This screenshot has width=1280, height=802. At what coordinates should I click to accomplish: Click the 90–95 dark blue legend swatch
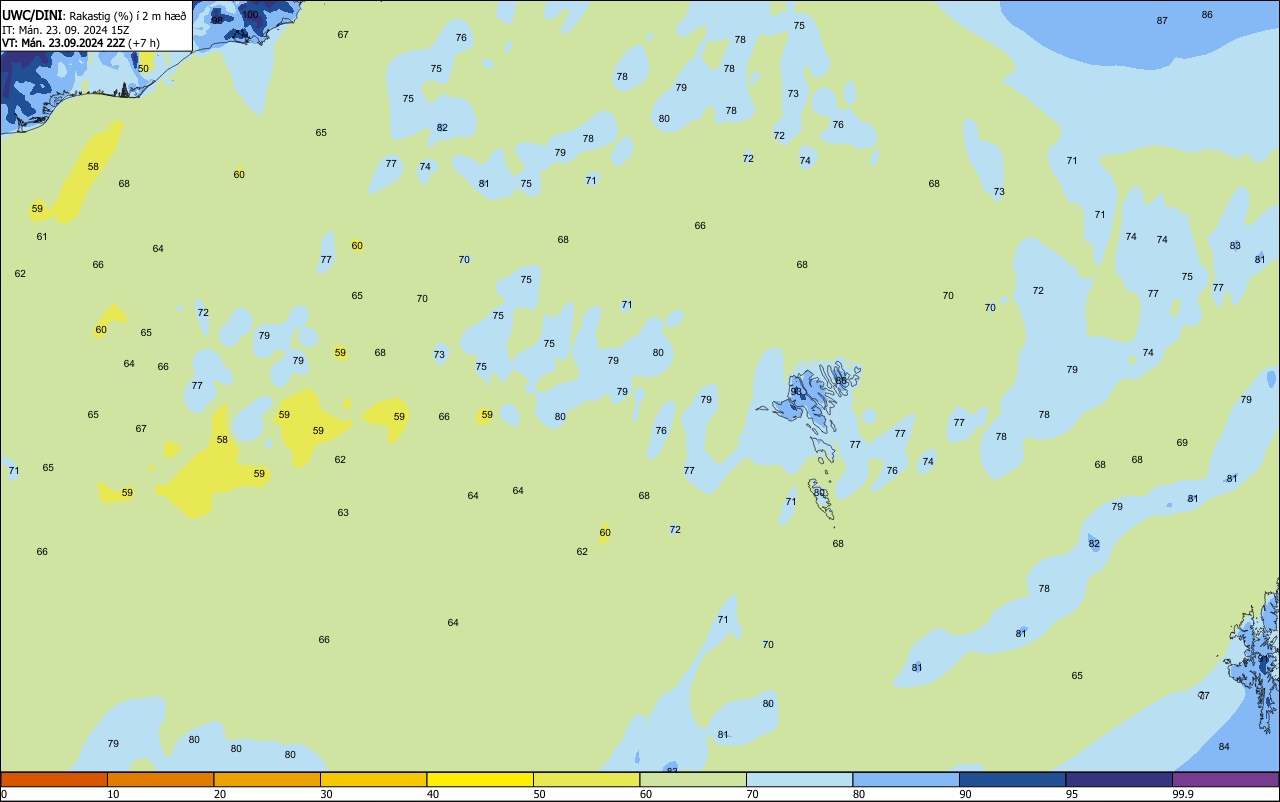pyautogui.click(x=1012, y=779)
